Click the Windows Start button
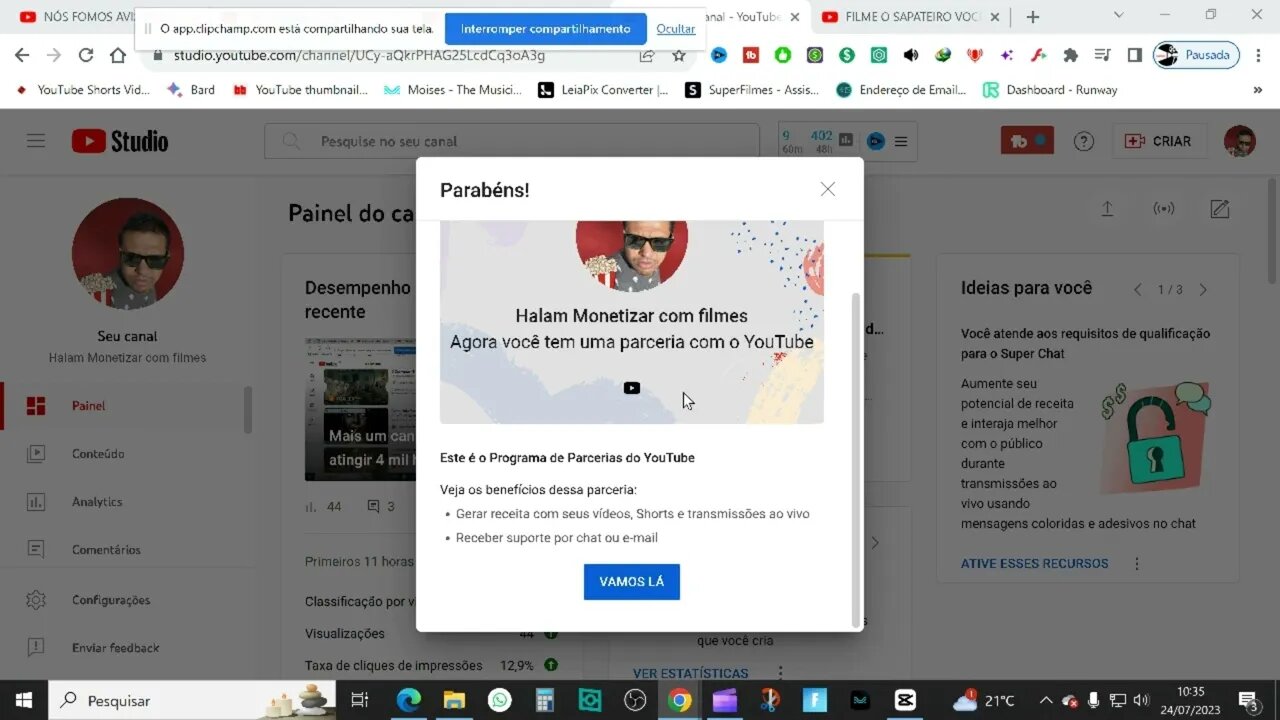This screenshot has width=1280, height=720. pos(23,700)
